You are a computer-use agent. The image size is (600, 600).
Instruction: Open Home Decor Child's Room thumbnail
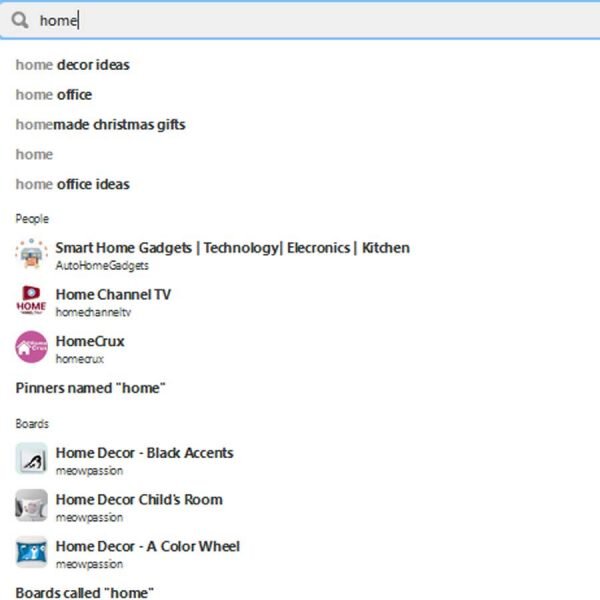(31, 506)
